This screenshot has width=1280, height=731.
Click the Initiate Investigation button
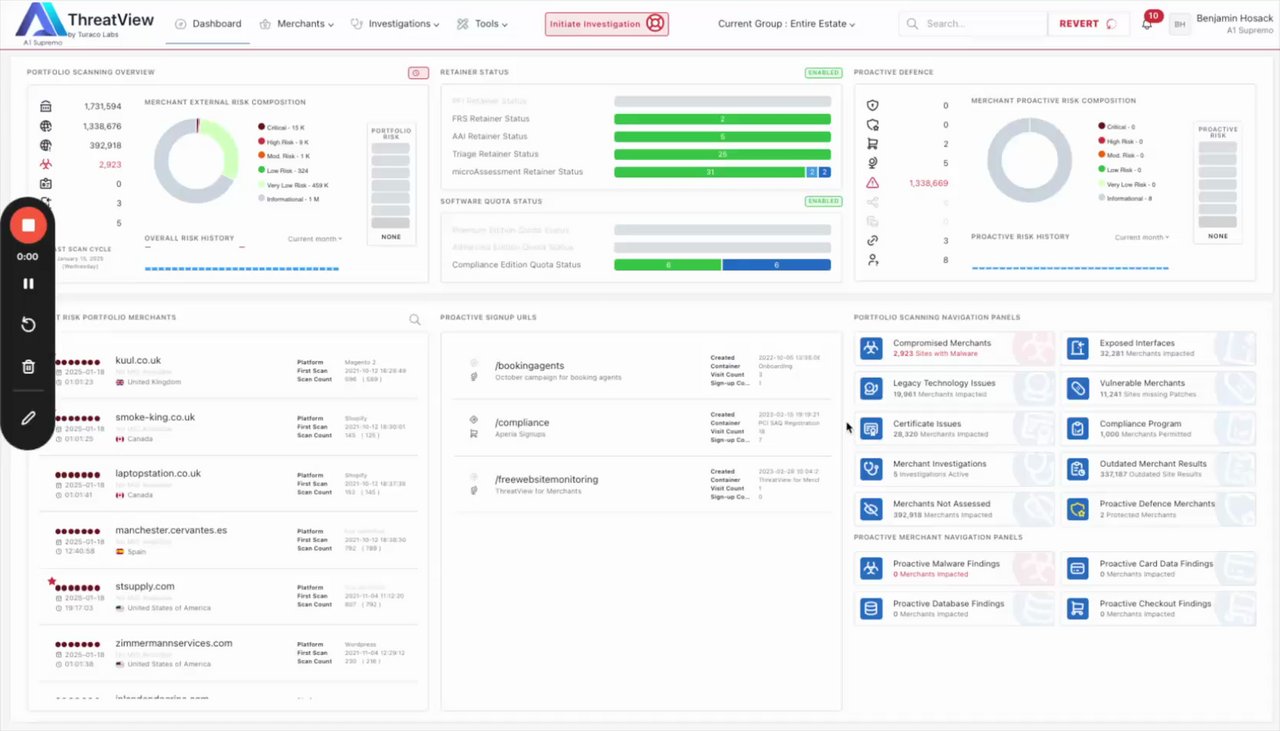(607, 24)
